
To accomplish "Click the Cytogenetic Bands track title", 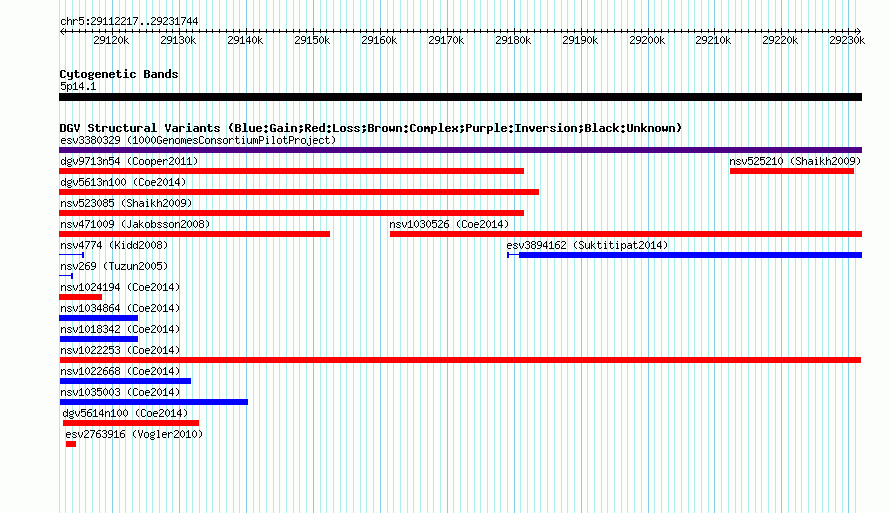I will click(x=119, y=74).
